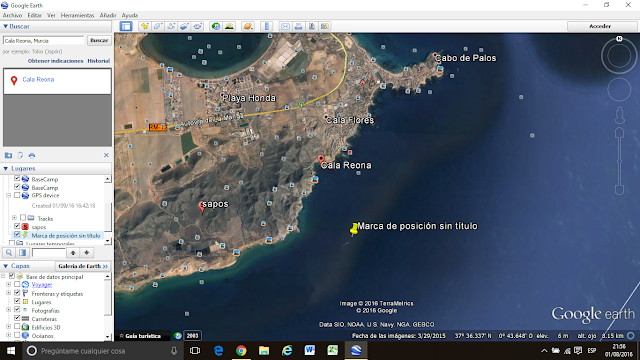Click the split-panel icon next to the magnifier
Image resolution: width=640 pixels, height=360 pixels.
[22, 253]
